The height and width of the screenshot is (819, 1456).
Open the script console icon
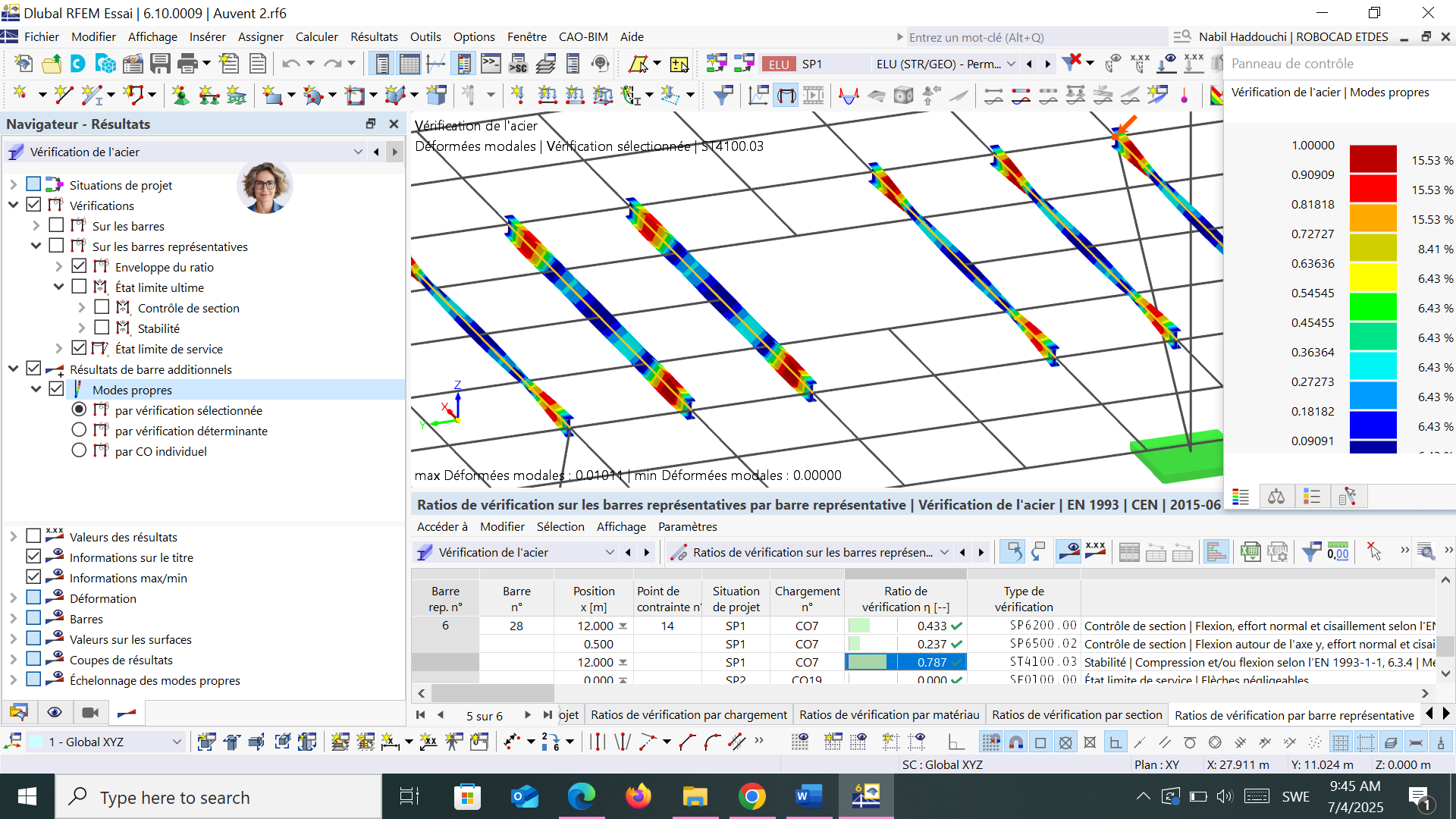tap(491, 64)
